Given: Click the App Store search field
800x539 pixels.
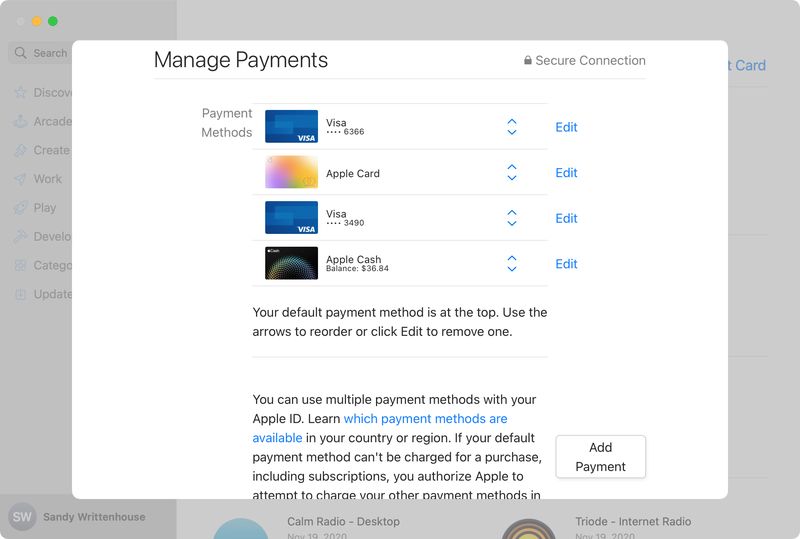Looking at the screenshot, I should (x=41, y=53).
